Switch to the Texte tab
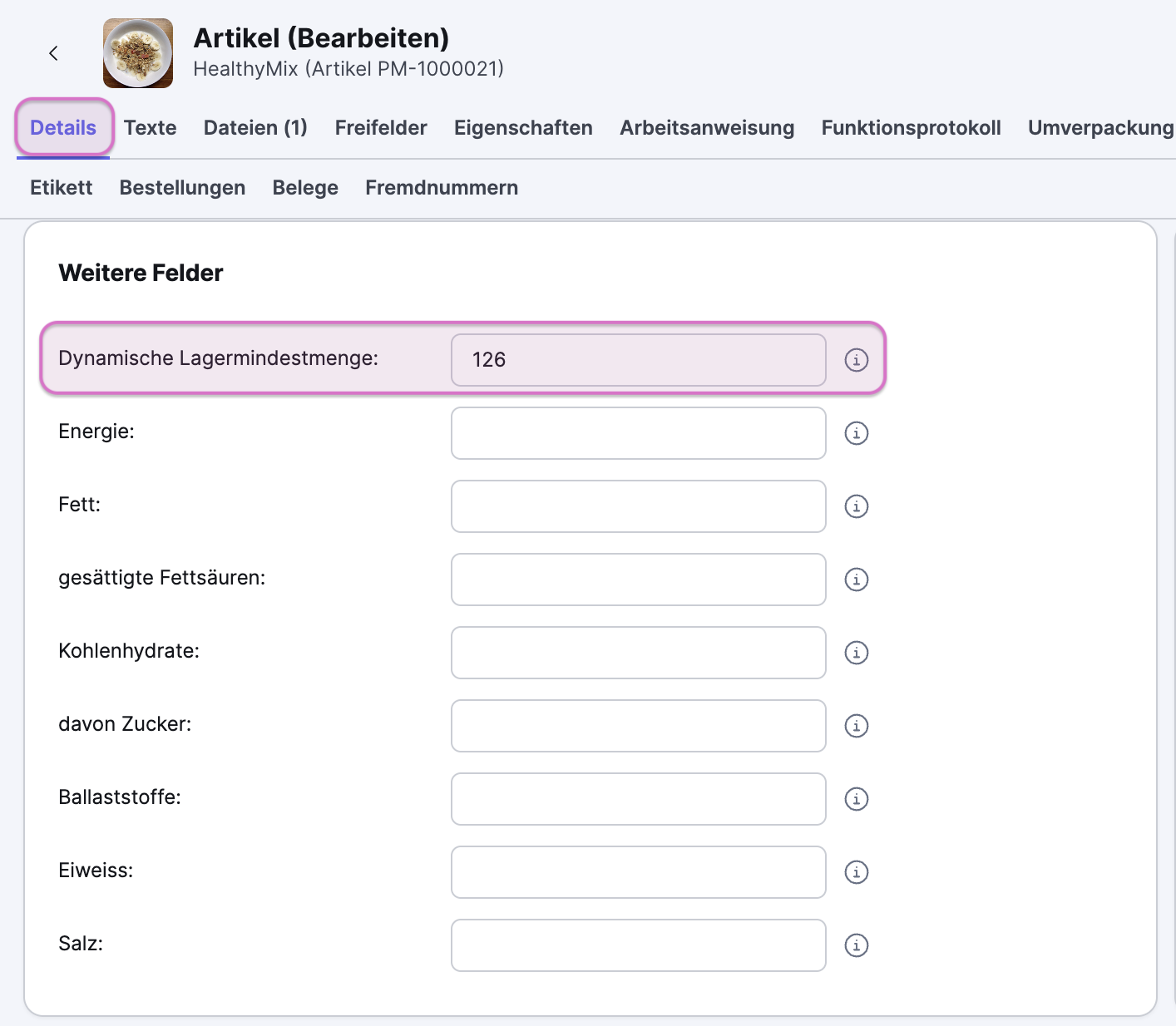The width and height of the screenshot is (1176, 1026). [x=150, y=128]
